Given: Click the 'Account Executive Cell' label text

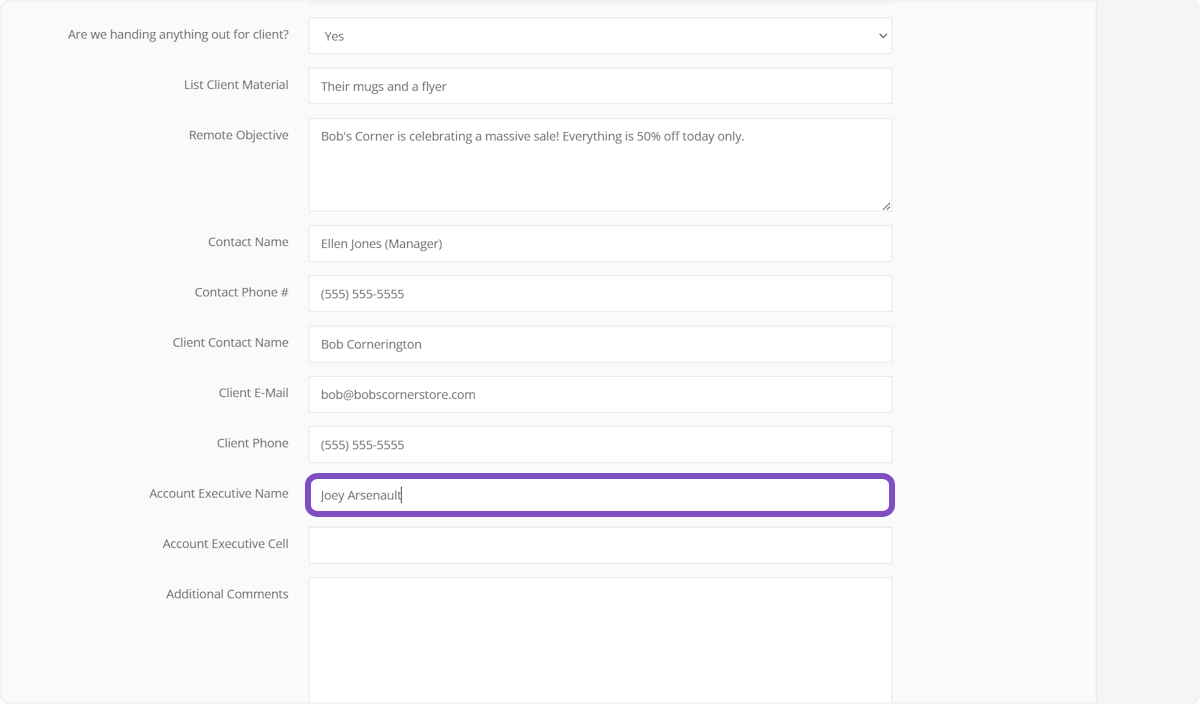Looking at the screenshot, I should pos(225,544).
